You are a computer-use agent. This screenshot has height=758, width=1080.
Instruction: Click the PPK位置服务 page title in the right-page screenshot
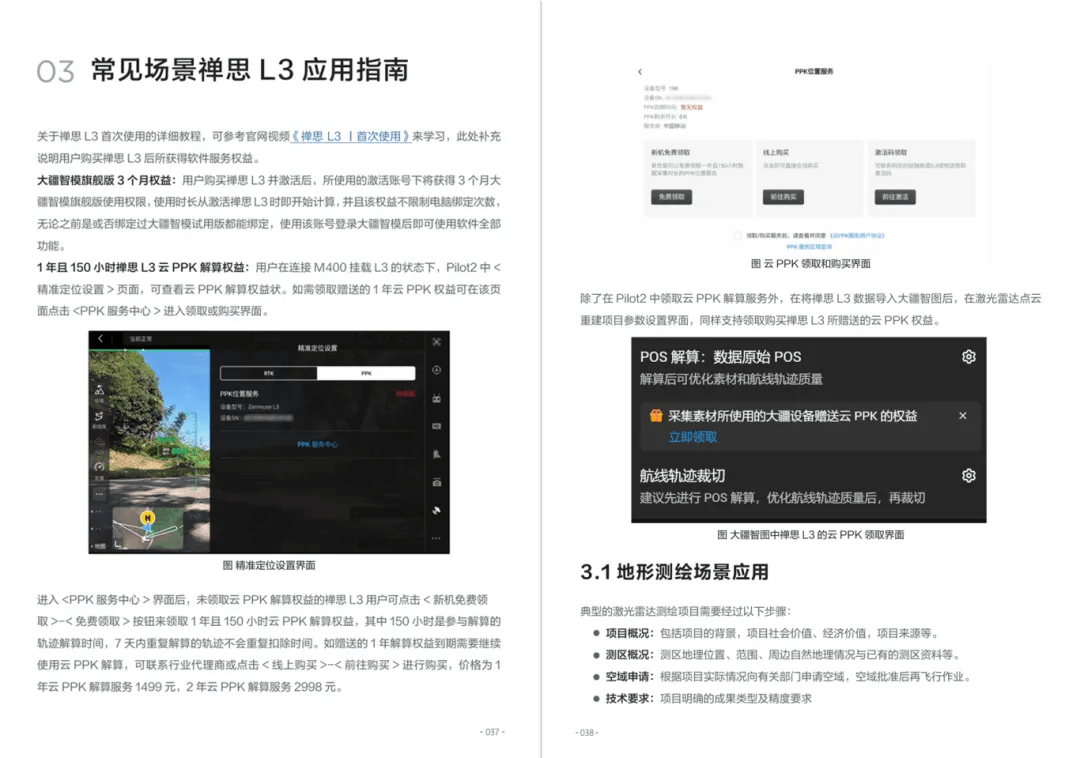pyautogui.click(x=813, y=72)
